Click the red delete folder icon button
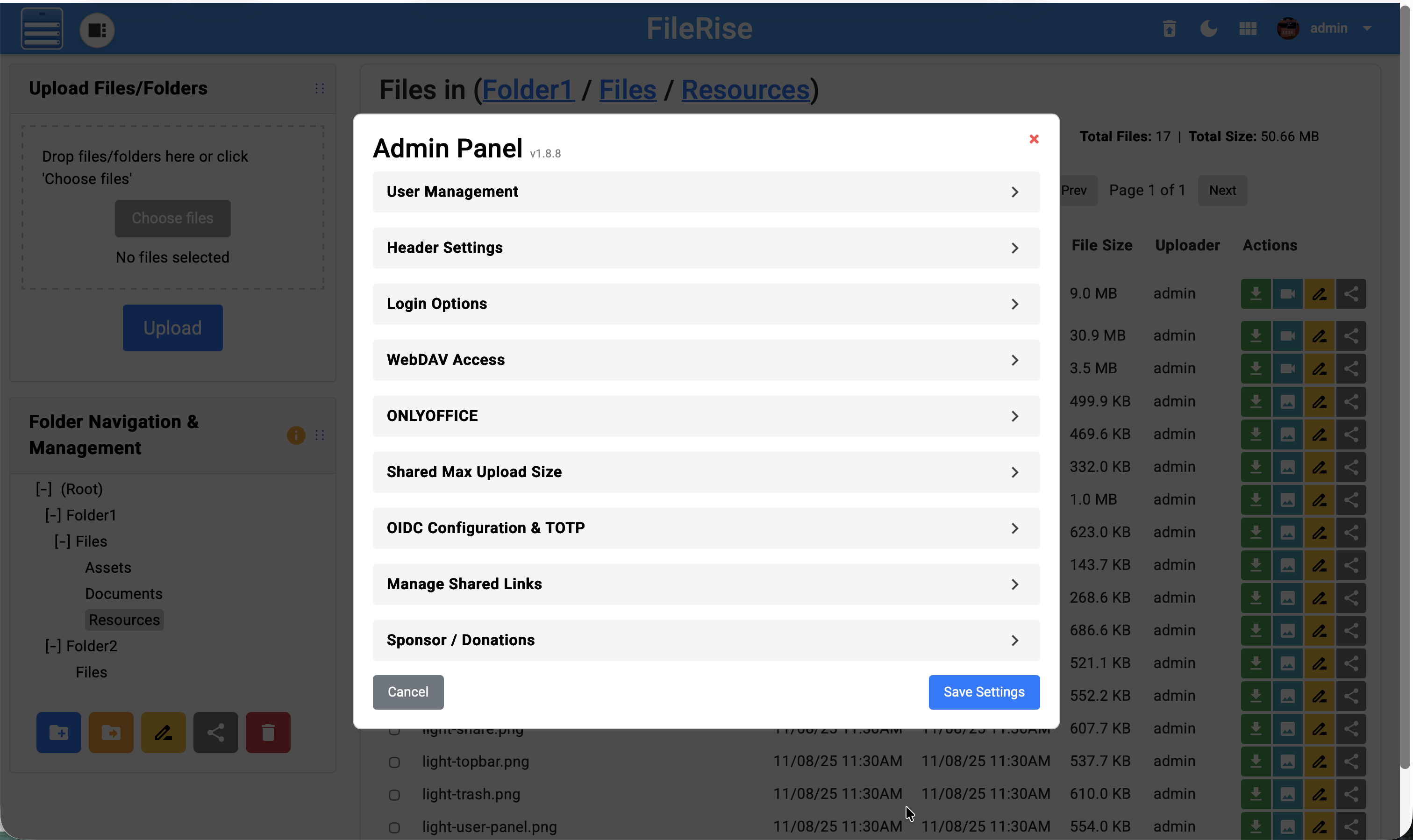 [x=268, y=733]
